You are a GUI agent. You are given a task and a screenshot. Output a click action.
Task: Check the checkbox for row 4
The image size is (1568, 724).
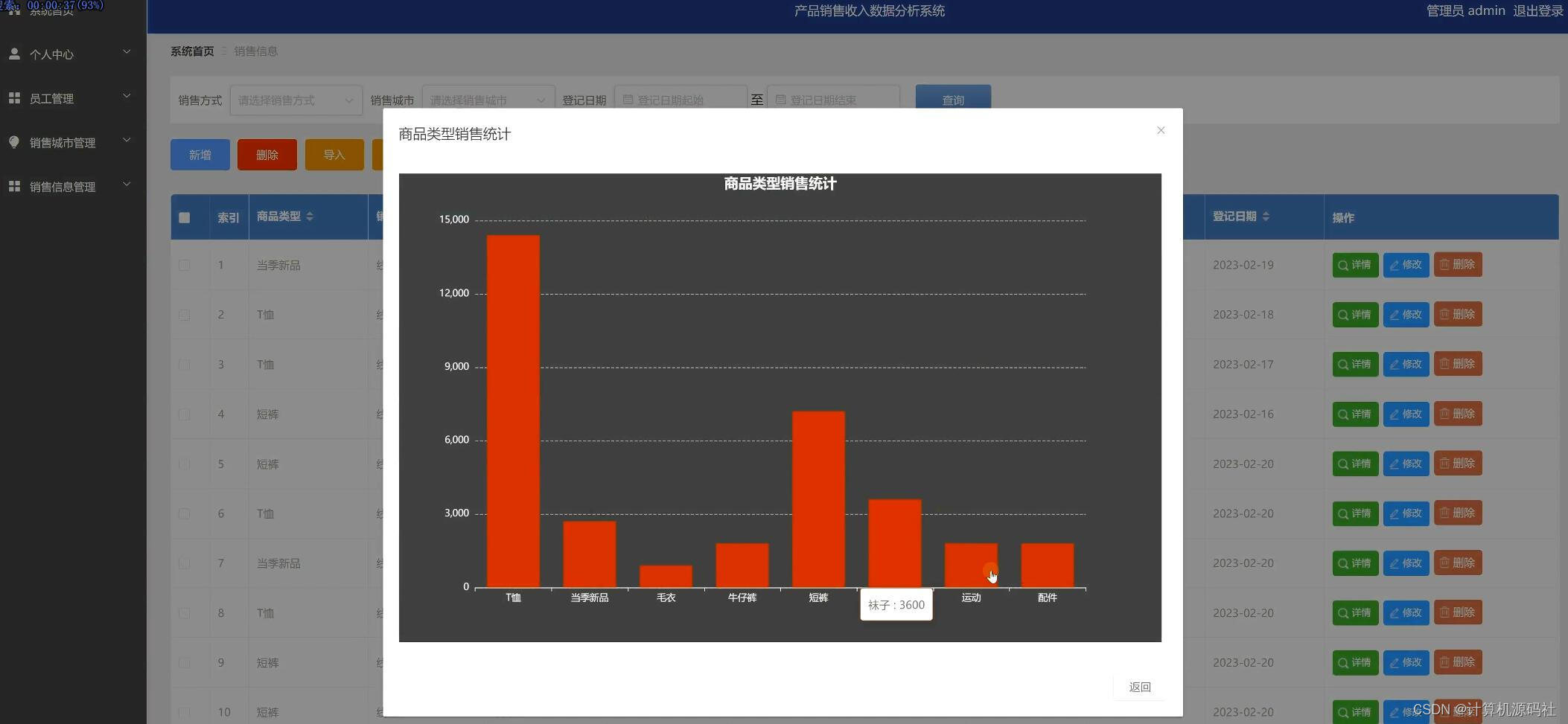click(185, 414)
